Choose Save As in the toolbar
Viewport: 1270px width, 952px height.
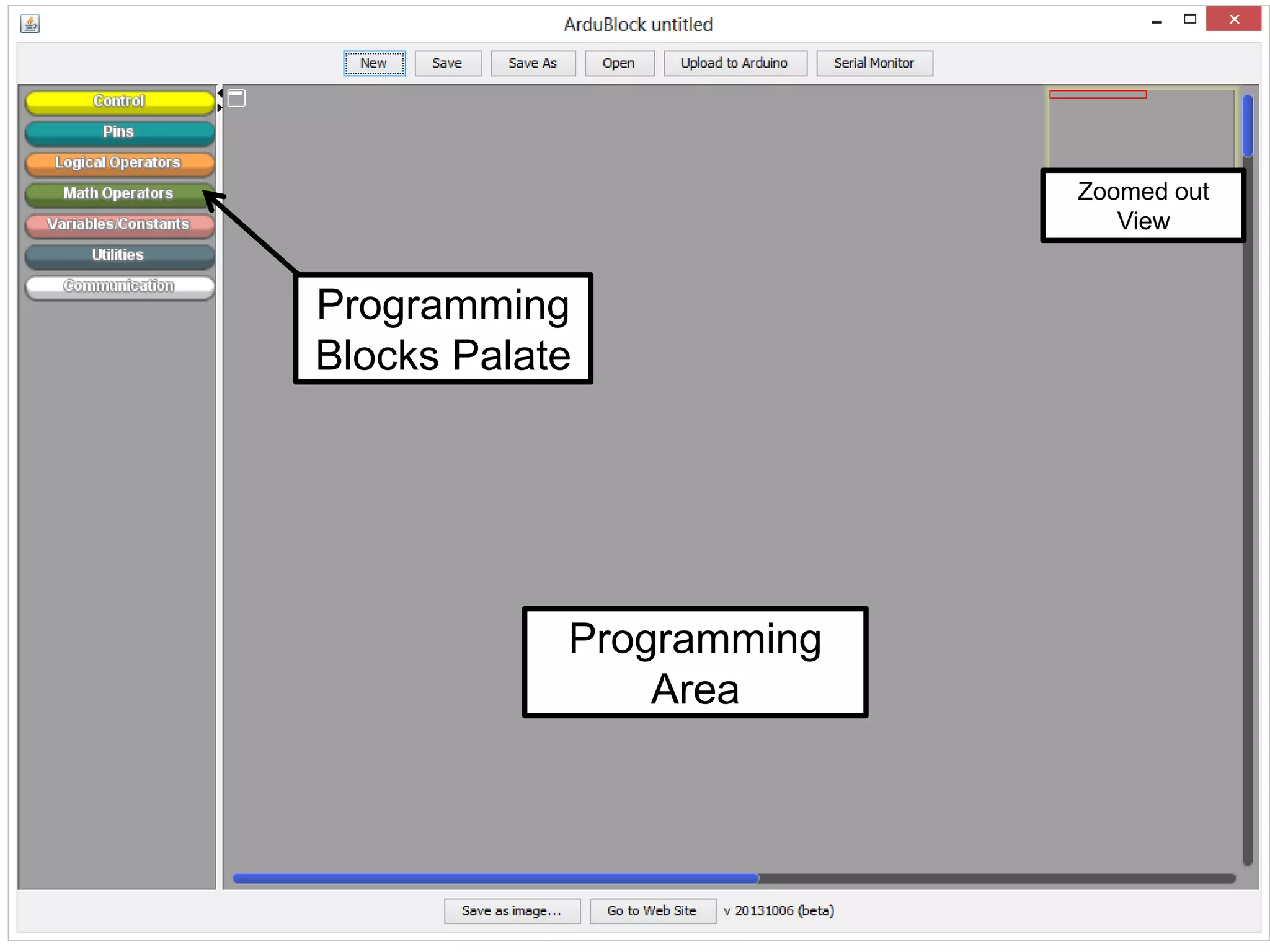(x=533, y=63)
